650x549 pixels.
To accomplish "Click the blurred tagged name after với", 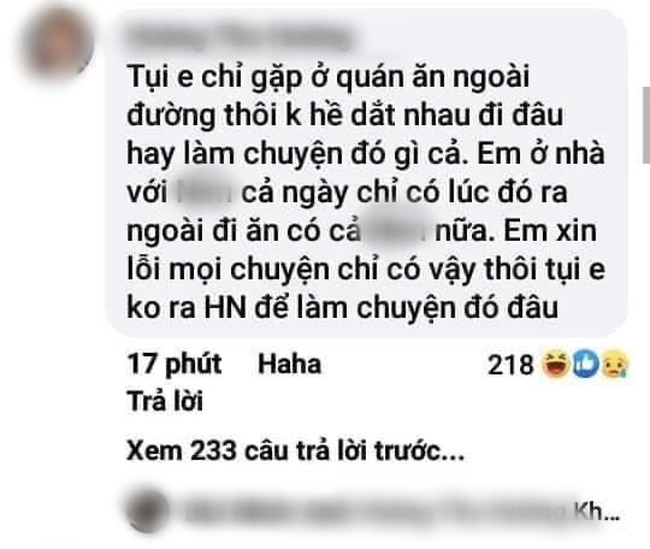I will point(204,193).
